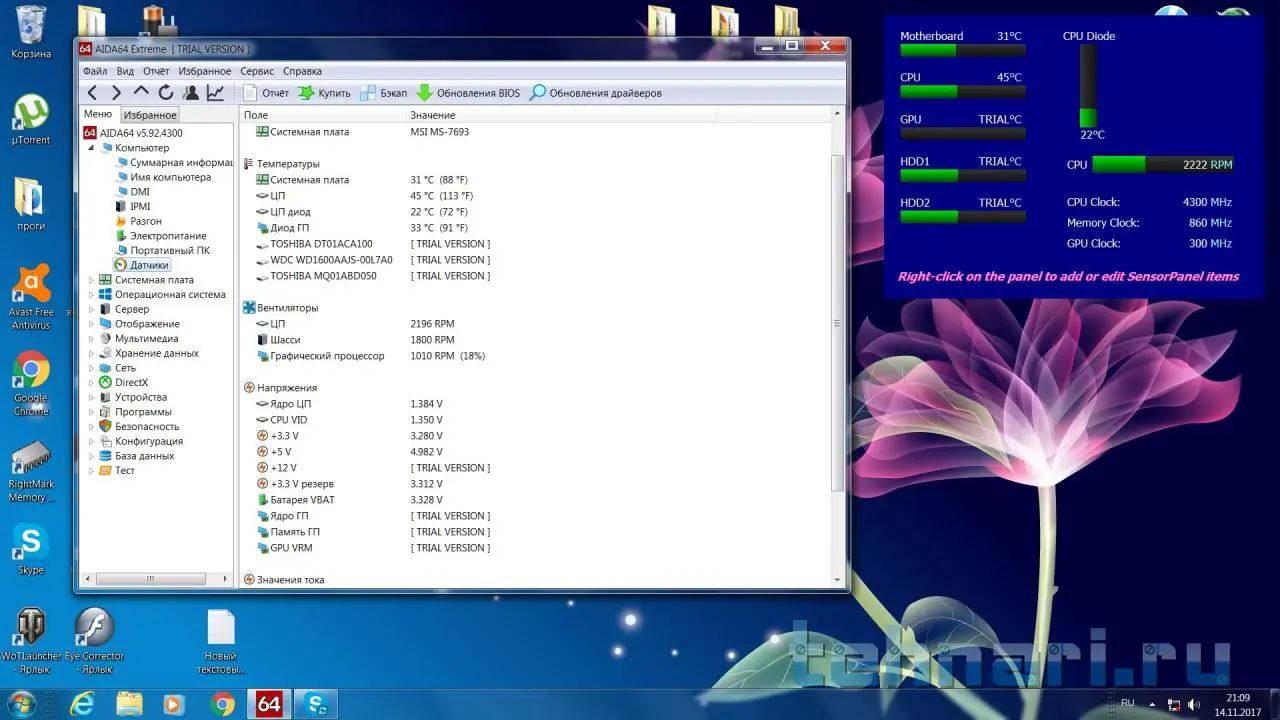
Task: Click the graph chart icon in toolbar
Action: point(215,93)
